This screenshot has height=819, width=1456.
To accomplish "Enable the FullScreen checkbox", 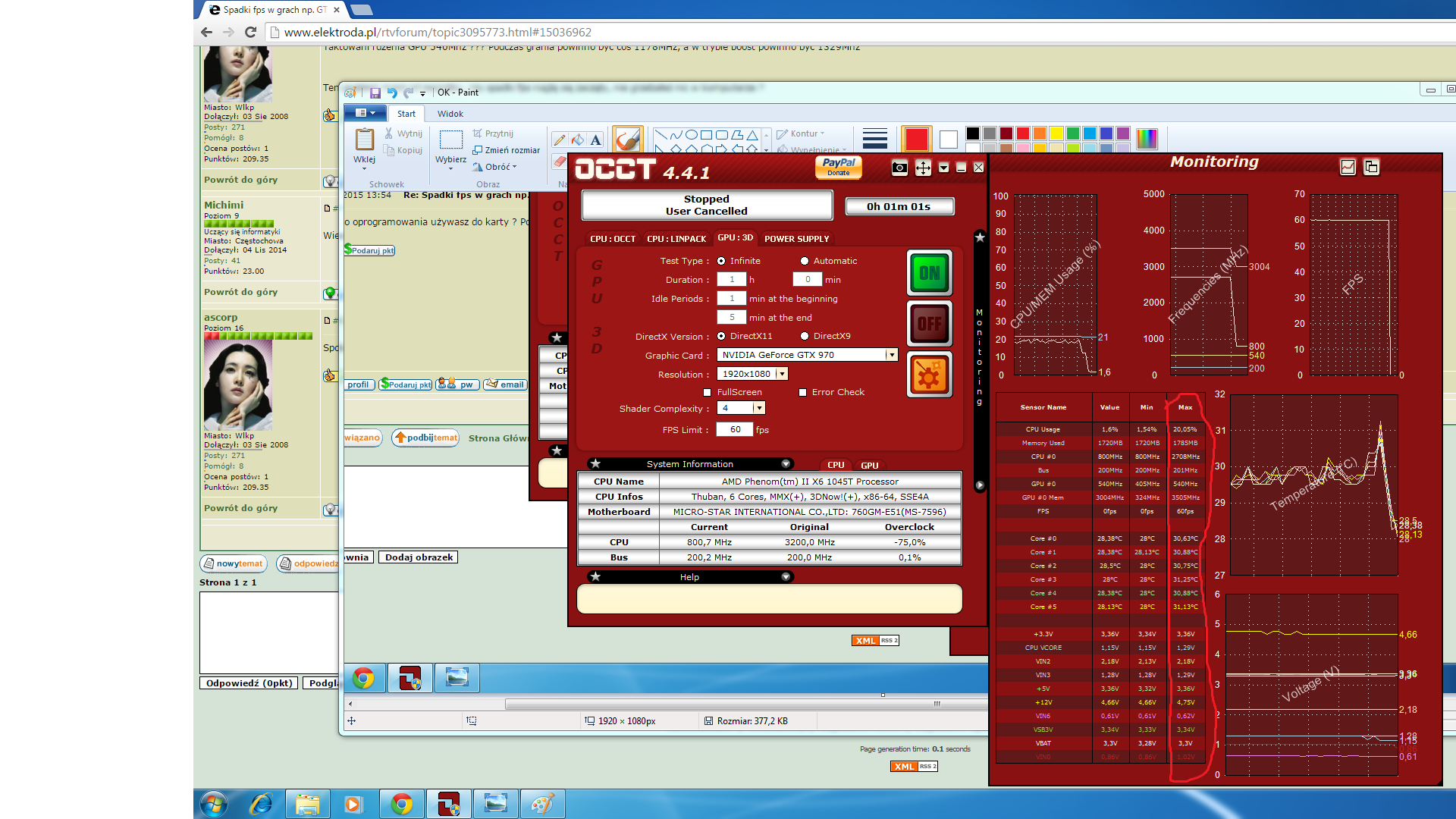I will click(708, 392).
